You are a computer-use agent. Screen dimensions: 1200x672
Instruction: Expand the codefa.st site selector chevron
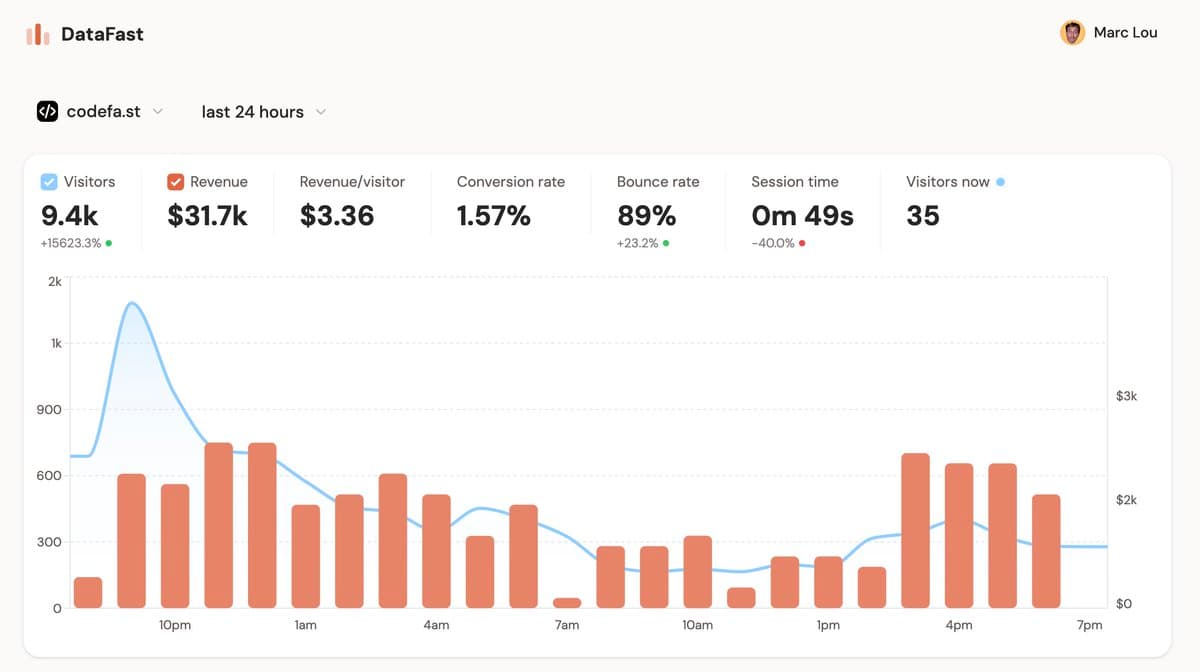[x=157, y=112]
